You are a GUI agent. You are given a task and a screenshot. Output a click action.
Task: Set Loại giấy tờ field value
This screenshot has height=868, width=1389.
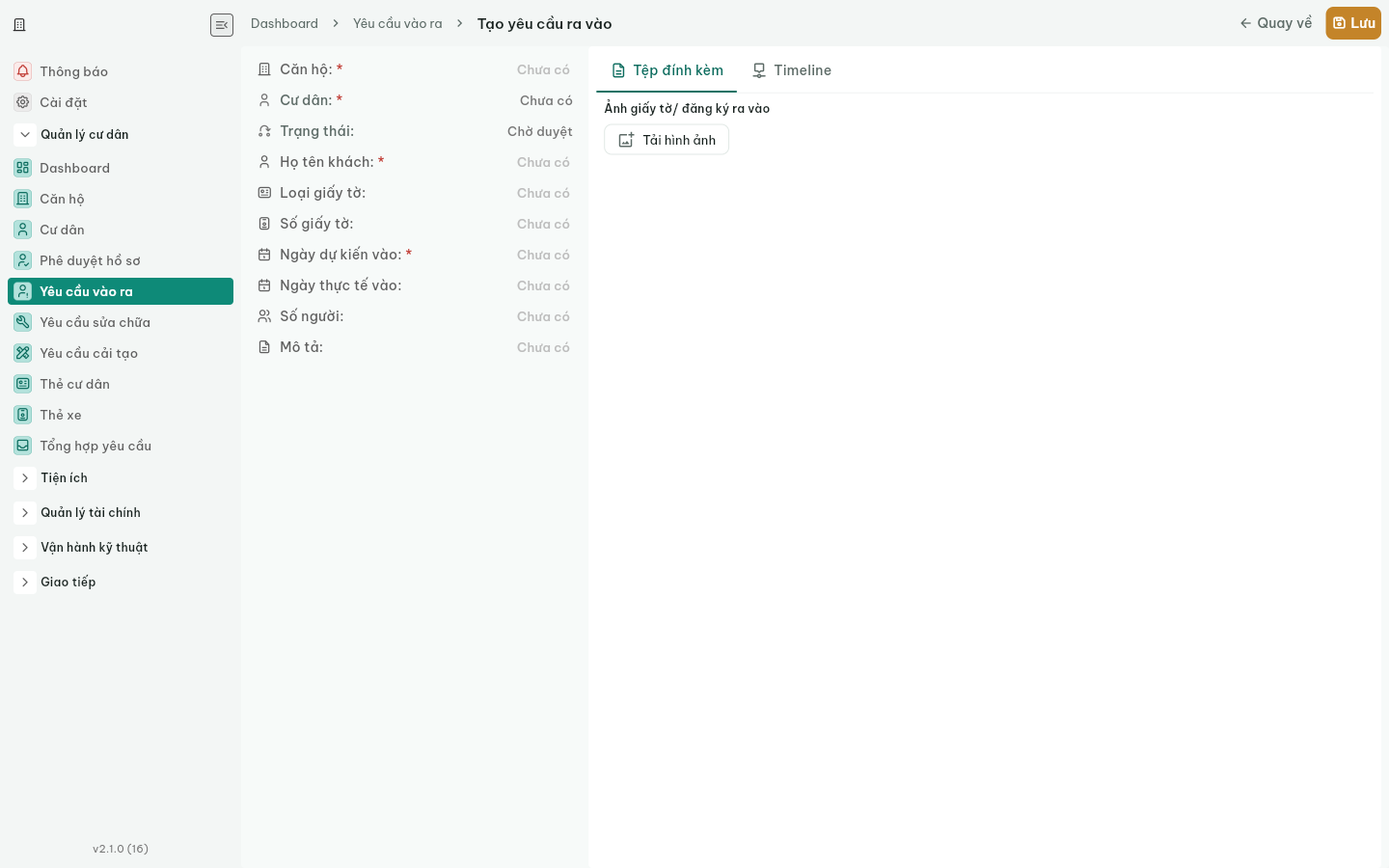pos(543,193)
